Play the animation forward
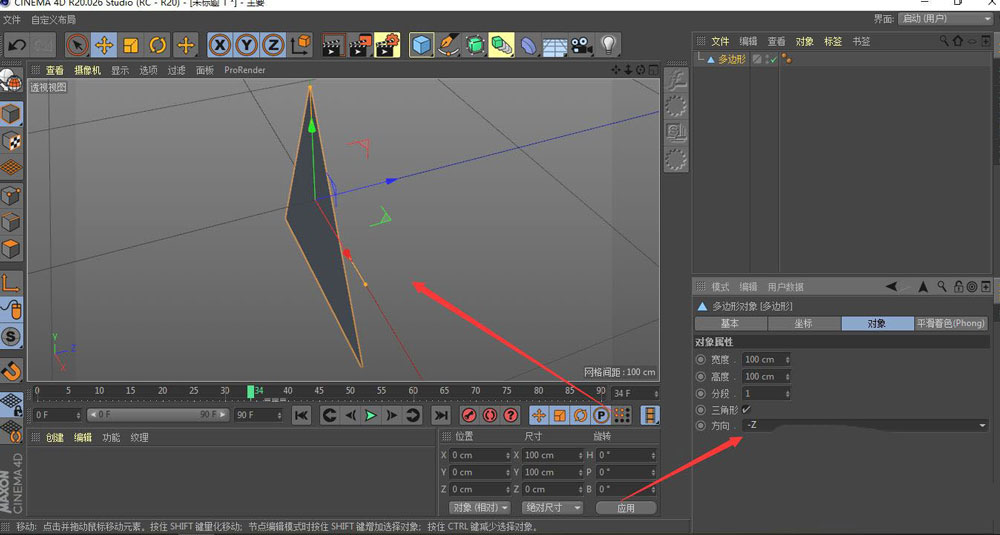This screenshot has height=535, width=1000. point(371,415)
